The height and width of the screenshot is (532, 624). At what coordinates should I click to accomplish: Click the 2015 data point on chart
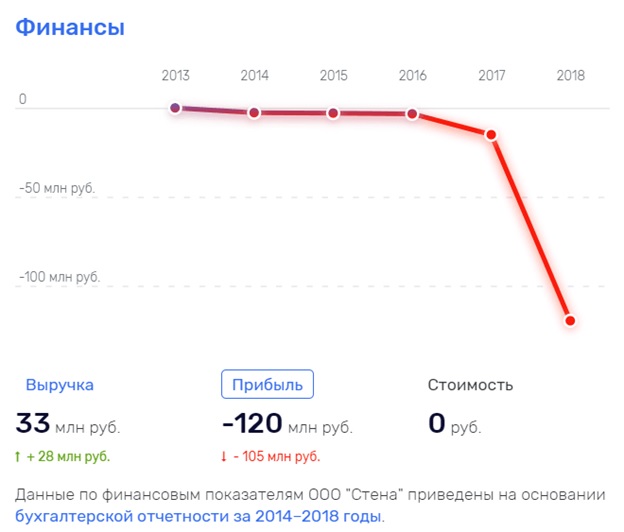click(333, 113)
